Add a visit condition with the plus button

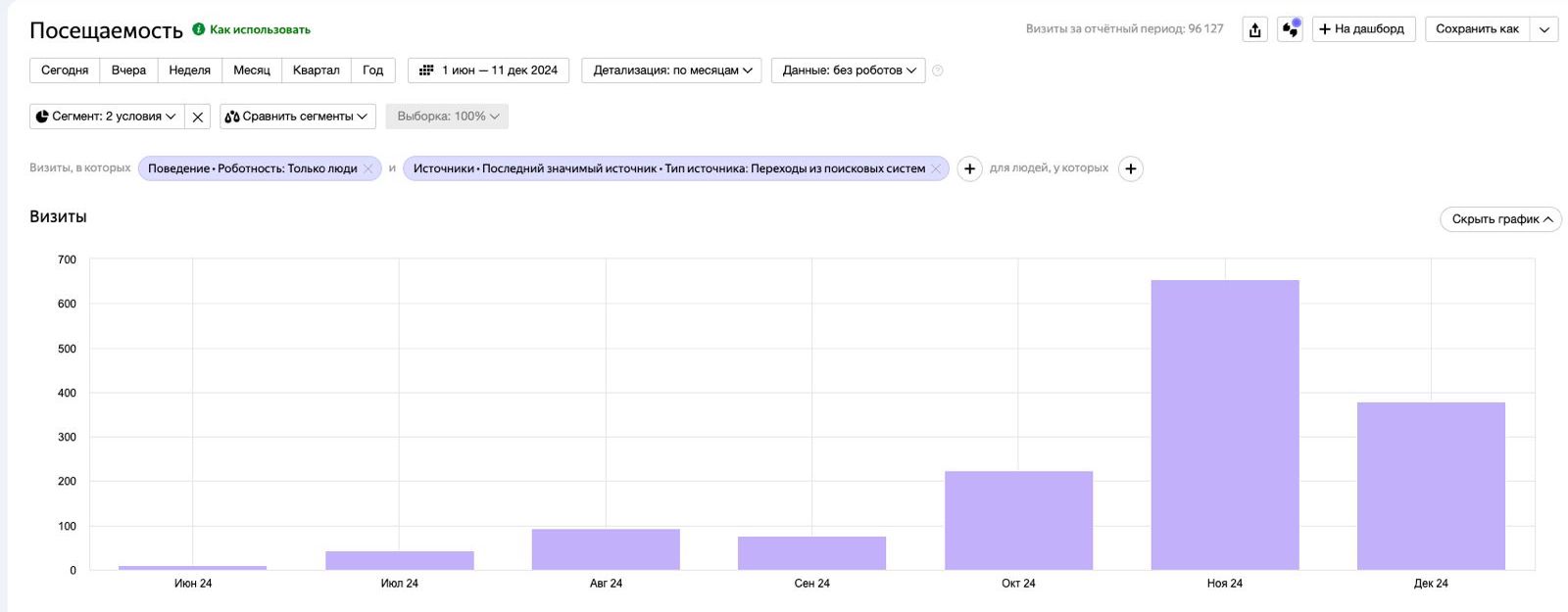click(969, 168)
